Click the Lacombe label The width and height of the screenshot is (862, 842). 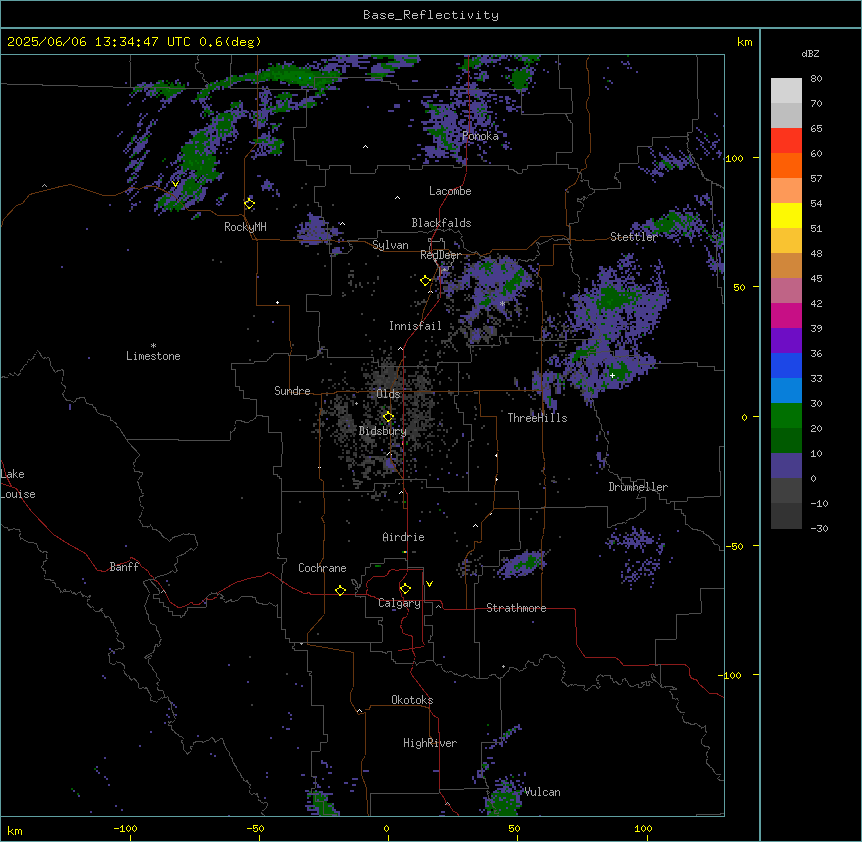tap(450, 191)
